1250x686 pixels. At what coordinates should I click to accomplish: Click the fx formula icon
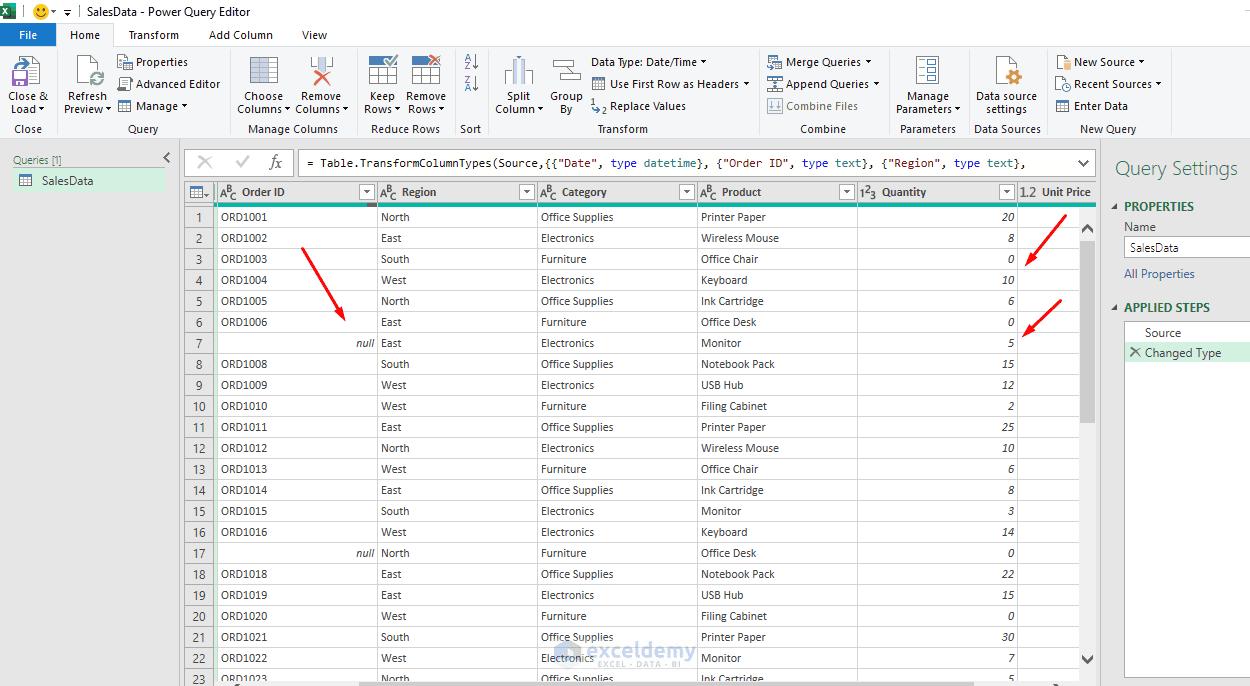[276, 162]
